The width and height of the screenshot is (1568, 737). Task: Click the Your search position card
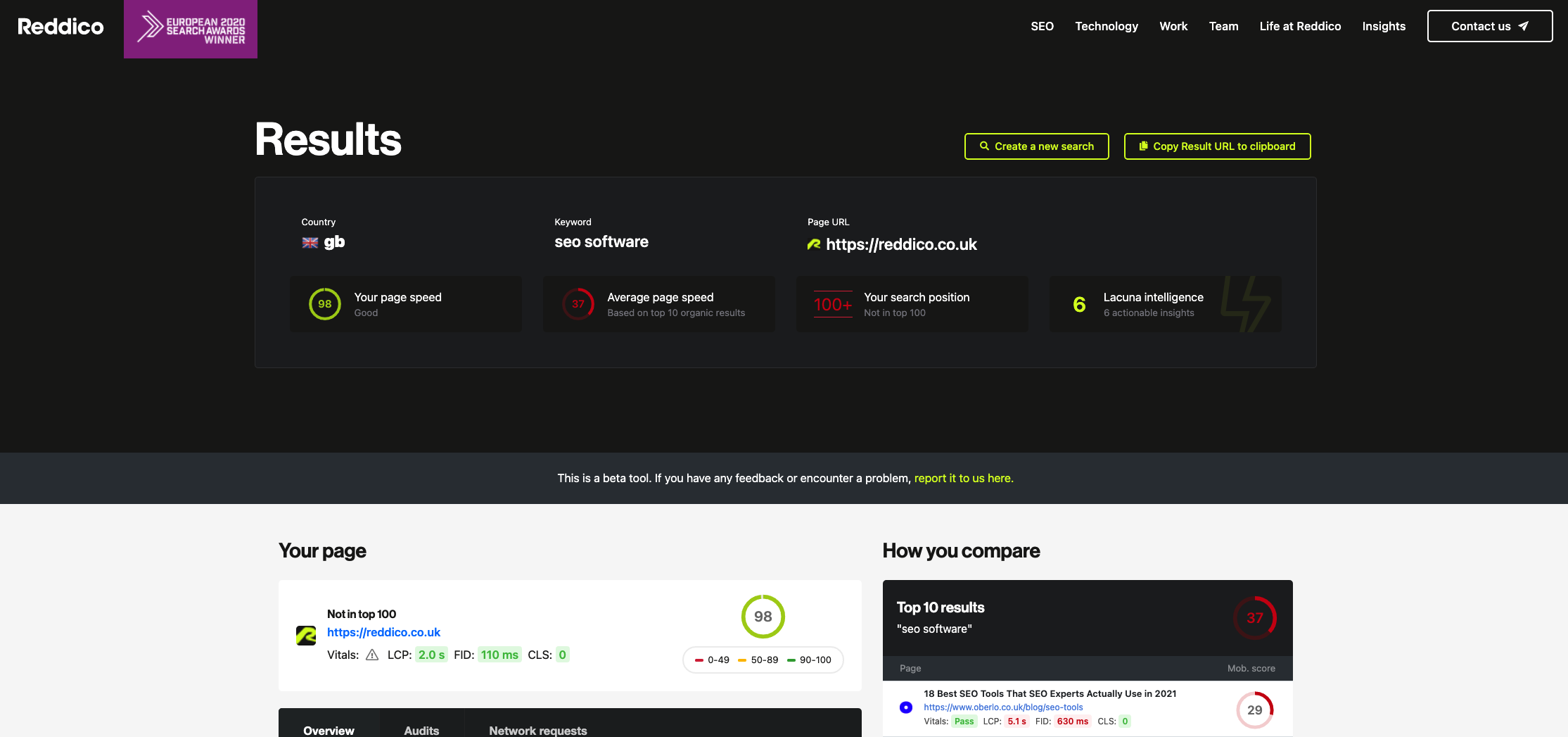click(912, 304)
